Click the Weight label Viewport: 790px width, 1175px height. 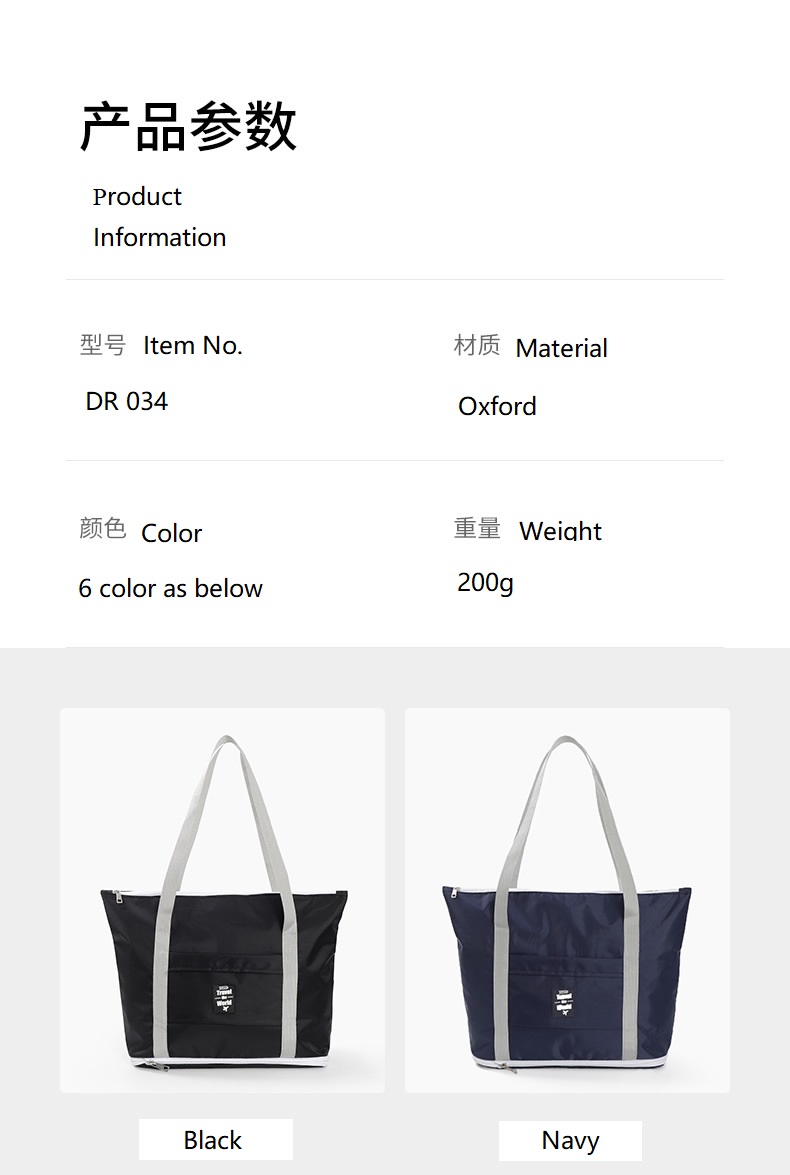click(561, 531)
